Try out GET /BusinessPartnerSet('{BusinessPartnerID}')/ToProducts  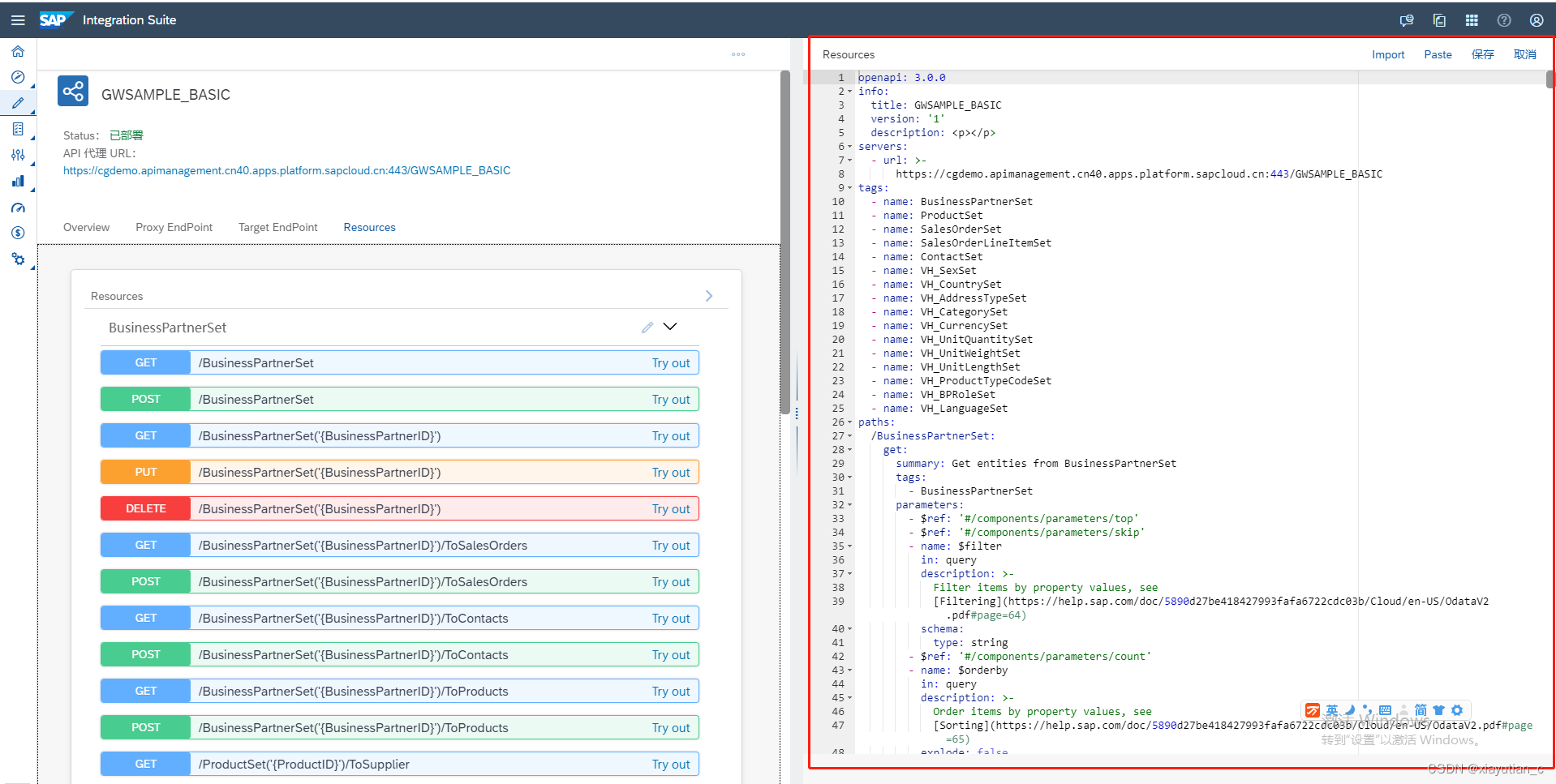(671, 692)
